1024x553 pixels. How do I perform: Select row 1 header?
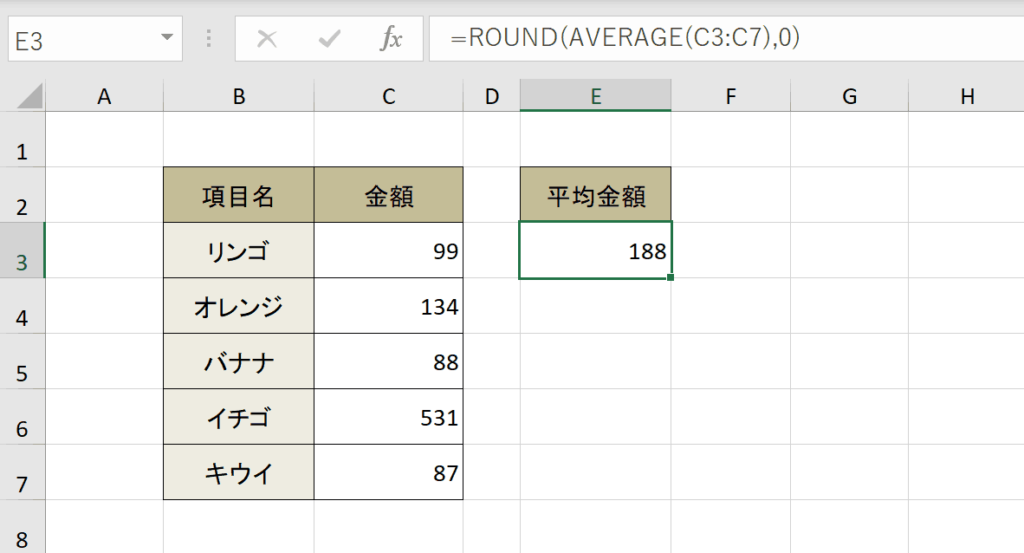22,140
